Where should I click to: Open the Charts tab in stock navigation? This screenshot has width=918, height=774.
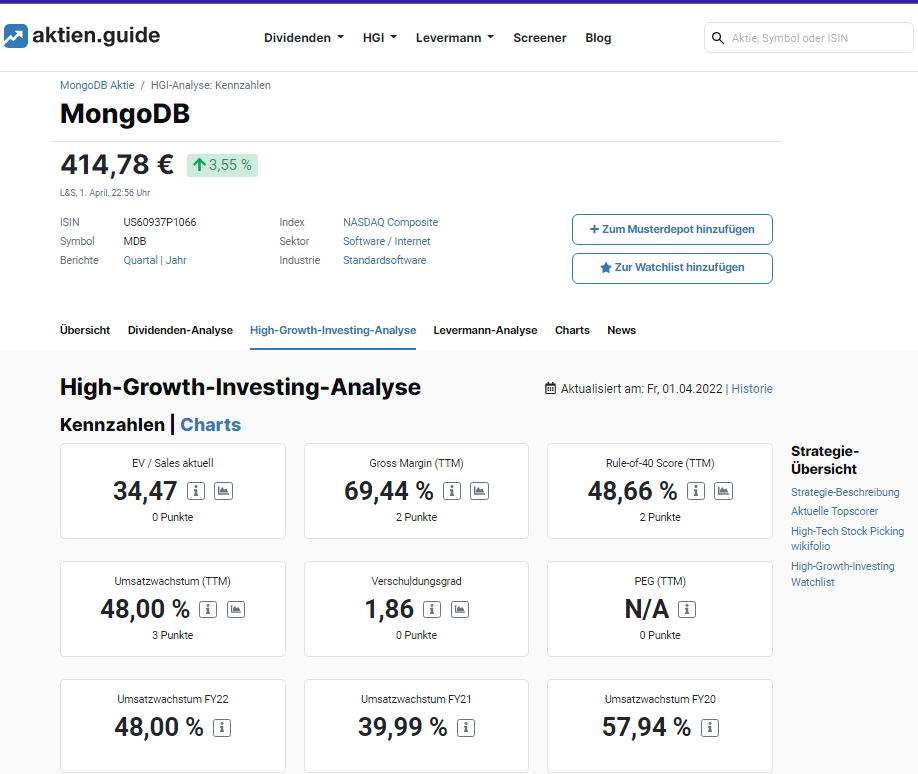click(572, 330)
